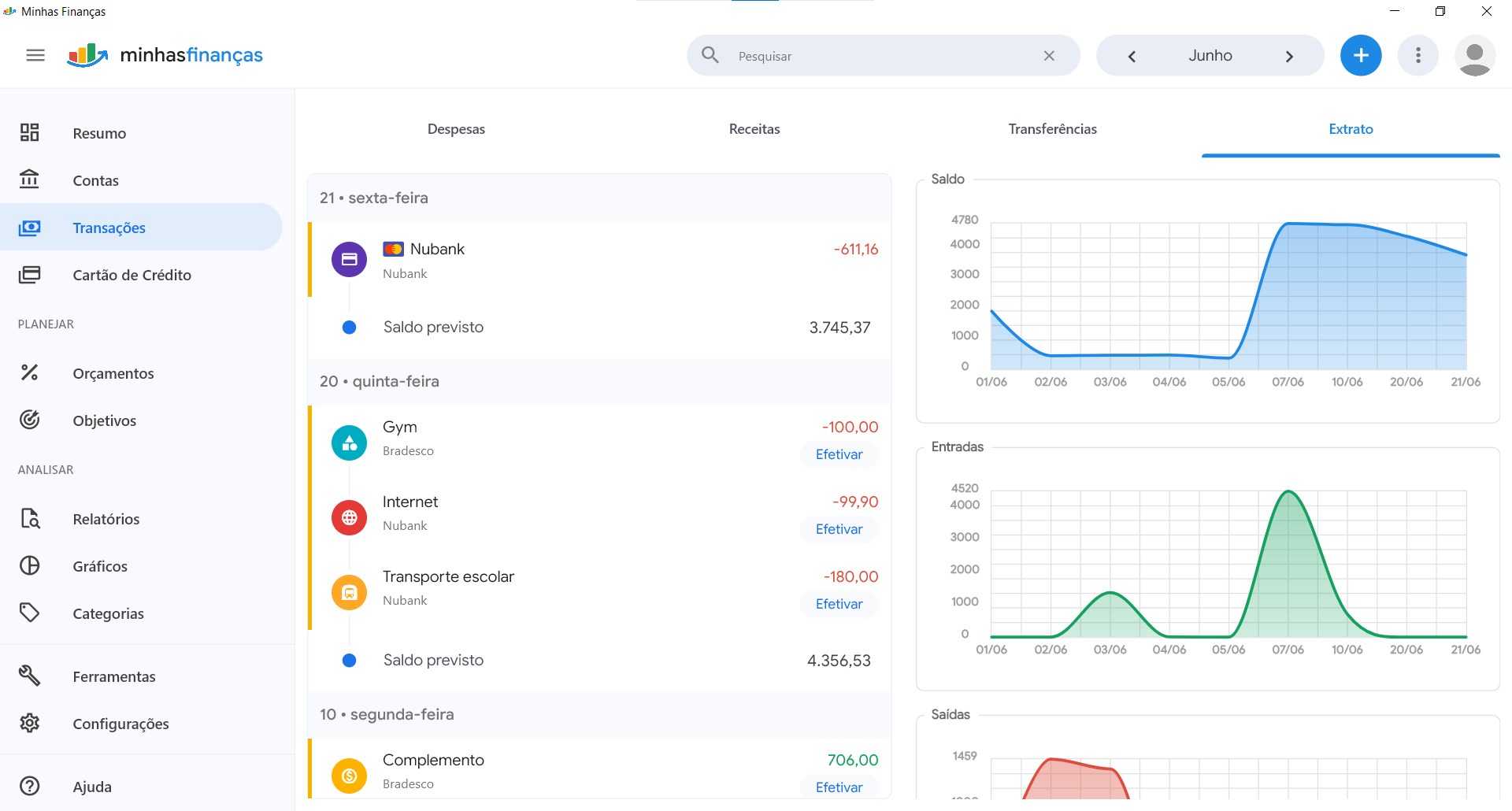The image size is (1512, 811).
Task: Clear the search field with the X
Action: click(x=1049, y=55)
